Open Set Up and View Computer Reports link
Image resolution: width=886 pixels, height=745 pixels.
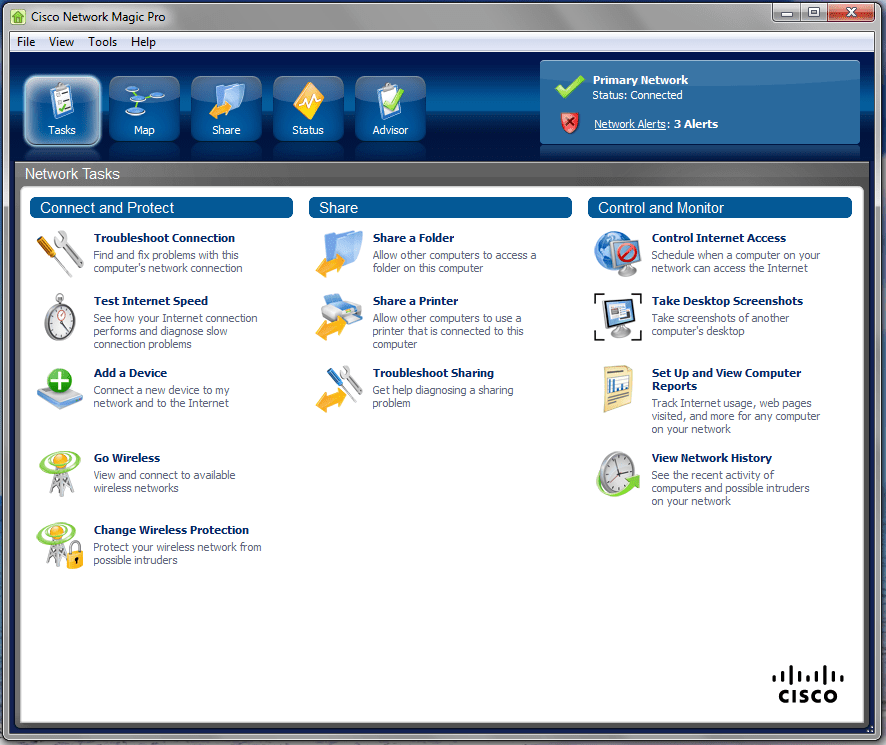726,379
